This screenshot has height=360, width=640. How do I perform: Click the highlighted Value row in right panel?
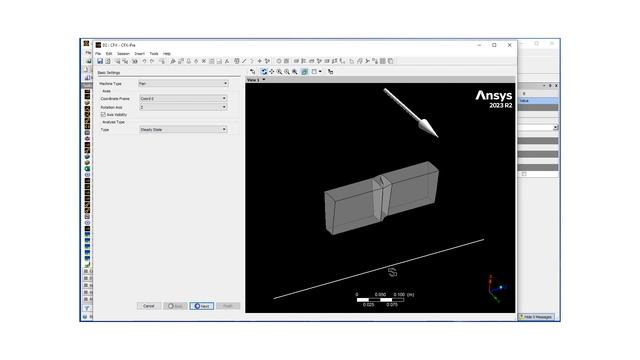pos(538,101)
